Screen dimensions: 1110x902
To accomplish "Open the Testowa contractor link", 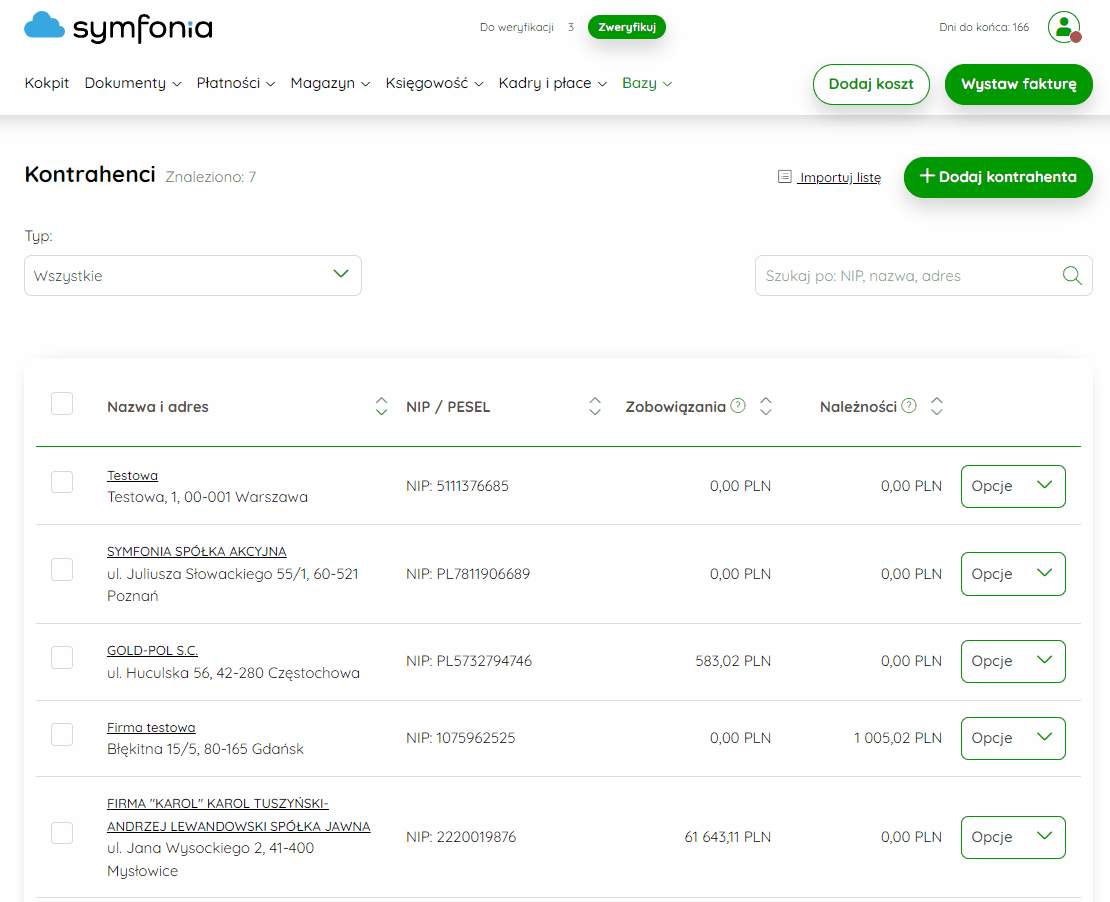I will pyautogui.click(x=132, y=476).
